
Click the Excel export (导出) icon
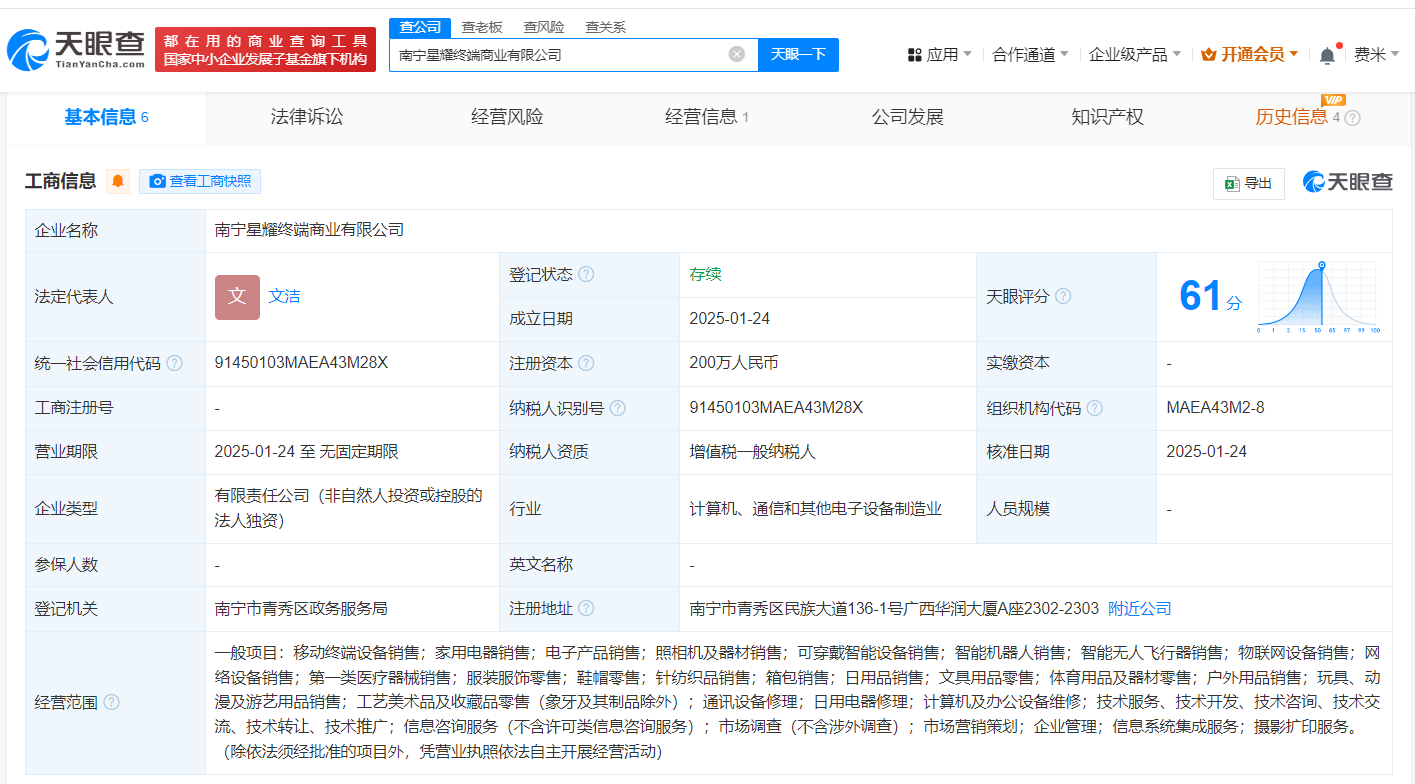point(1248,183)
